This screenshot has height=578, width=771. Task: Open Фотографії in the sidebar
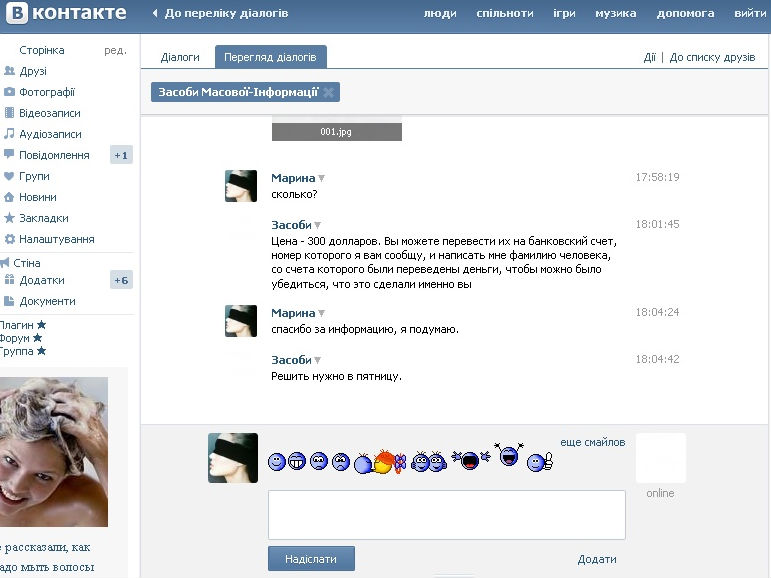click(46, 92)
